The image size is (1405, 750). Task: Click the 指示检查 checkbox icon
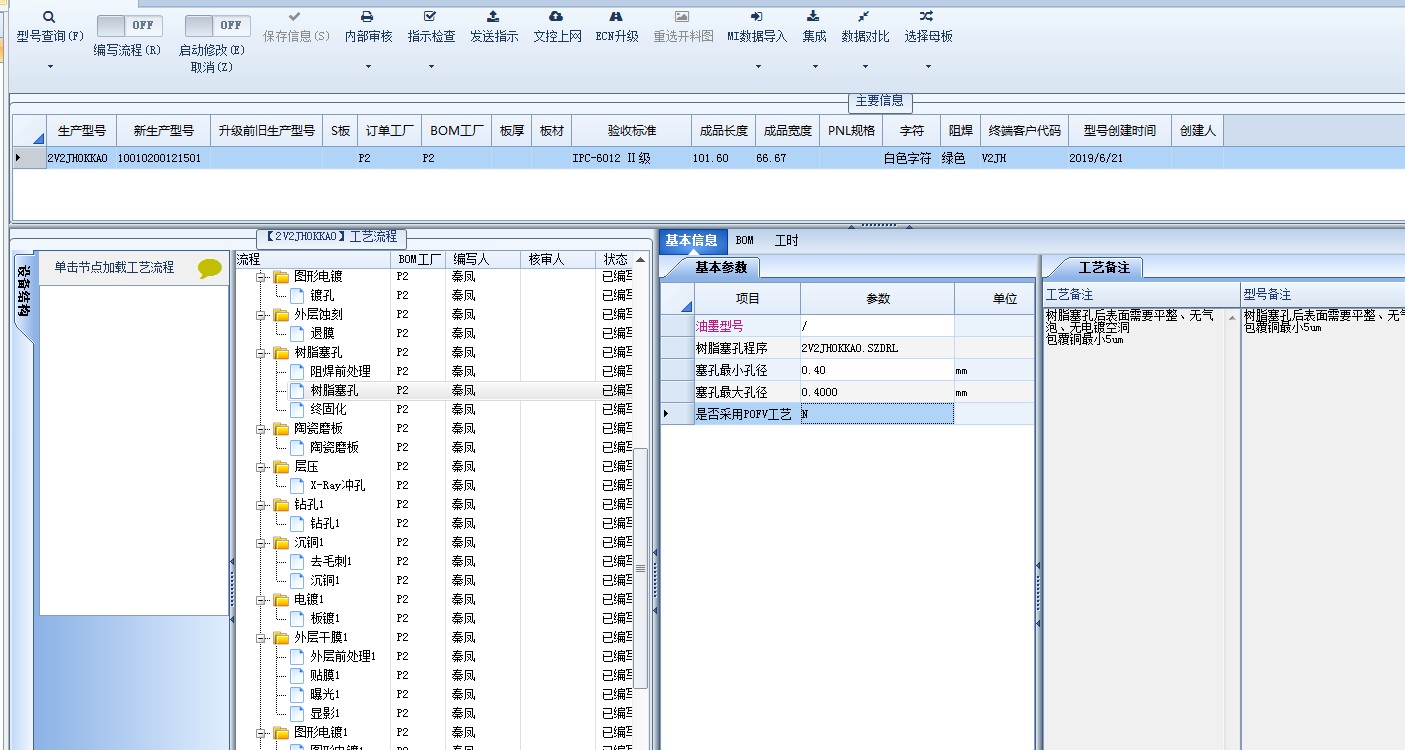[430, 17]
